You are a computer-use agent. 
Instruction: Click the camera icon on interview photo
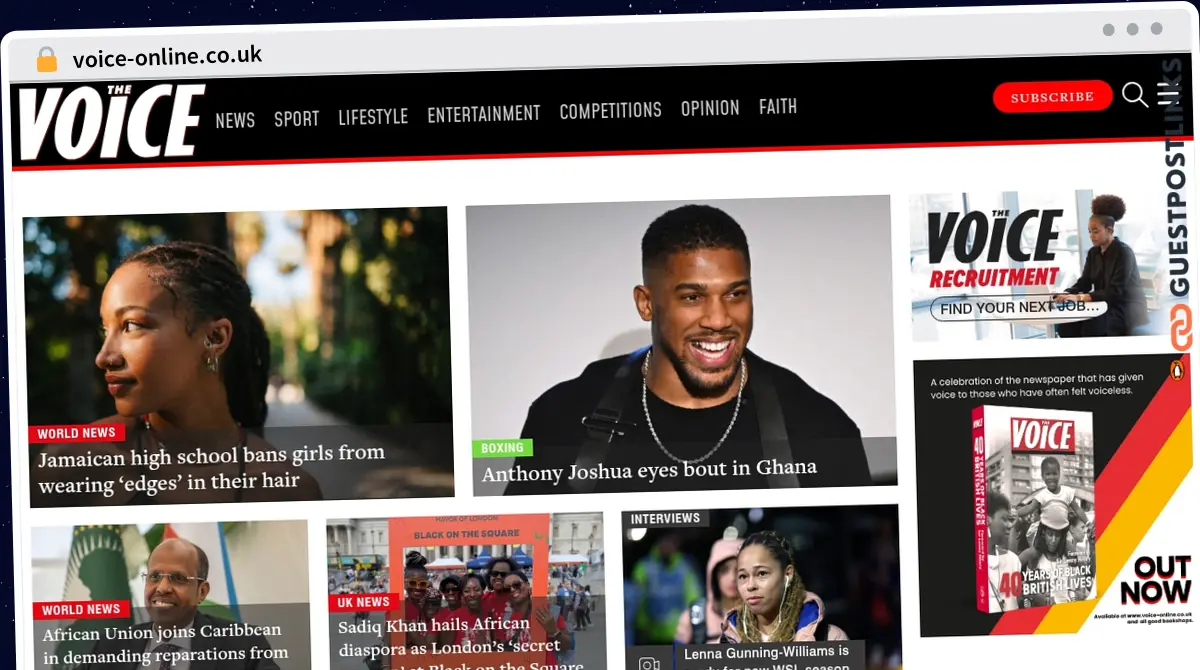649,662
